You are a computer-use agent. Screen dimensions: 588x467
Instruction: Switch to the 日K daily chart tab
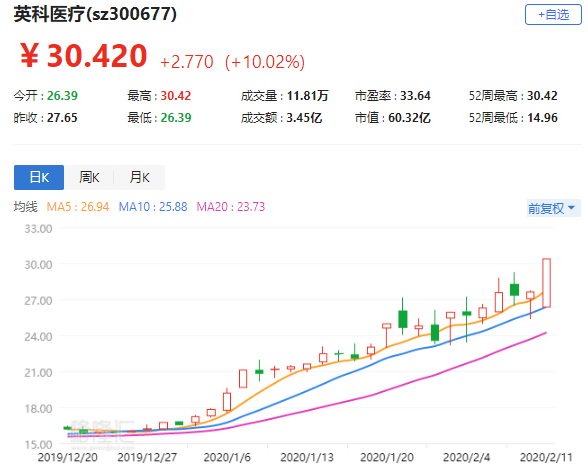(39, 177)
